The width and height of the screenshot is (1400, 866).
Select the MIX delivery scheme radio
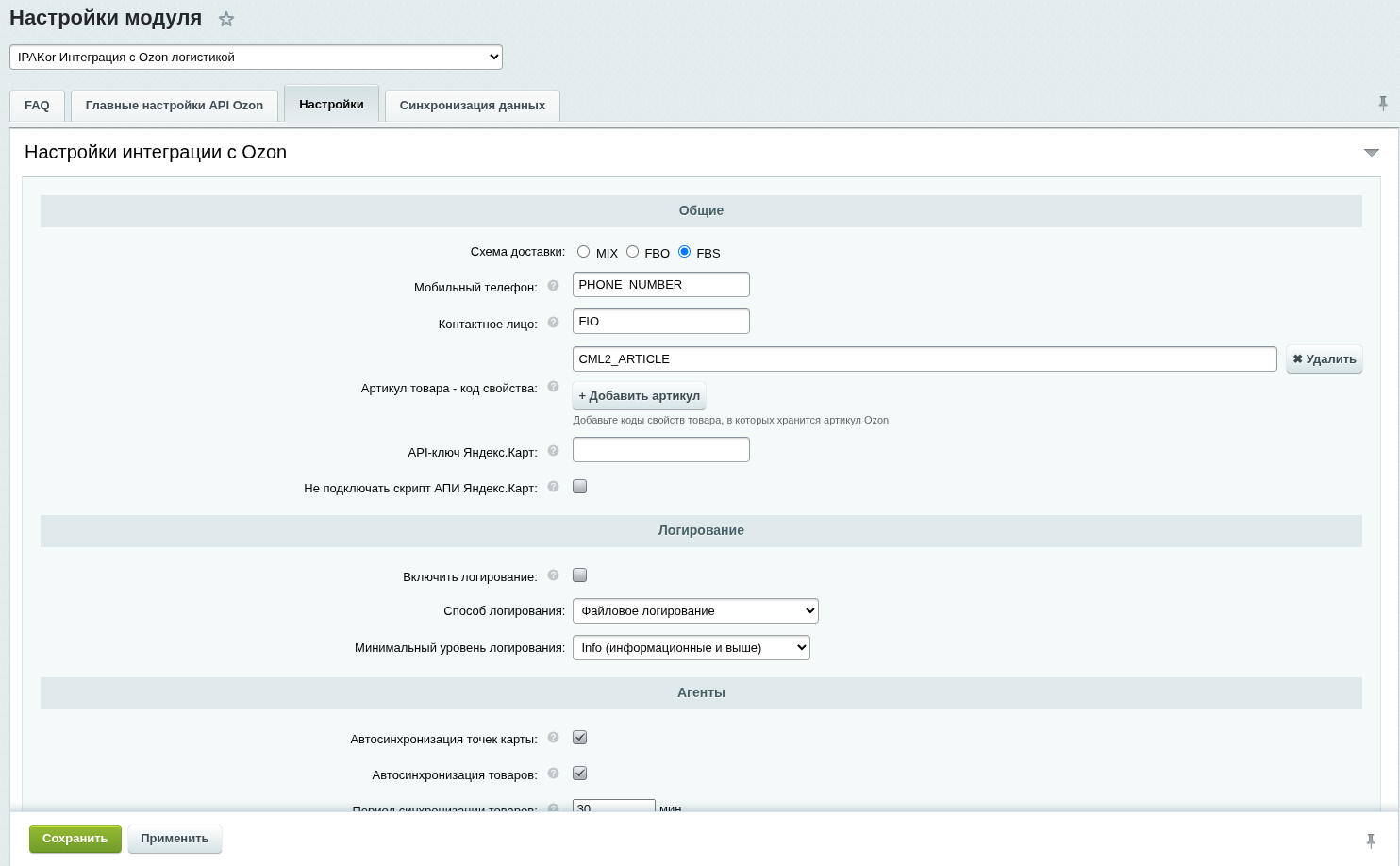[584, 252]
